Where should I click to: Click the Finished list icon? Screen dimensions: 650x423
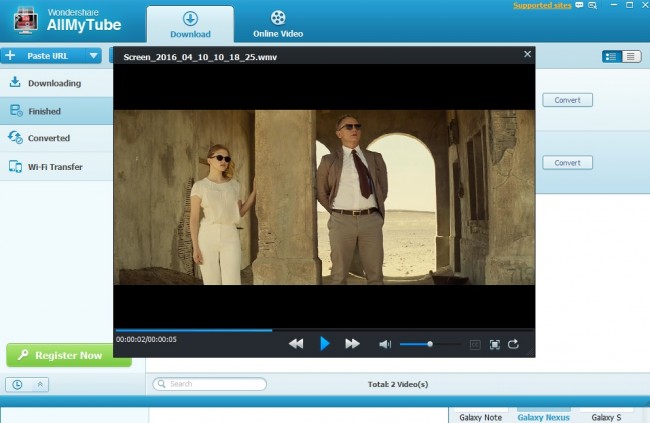(x=16, y=110)
